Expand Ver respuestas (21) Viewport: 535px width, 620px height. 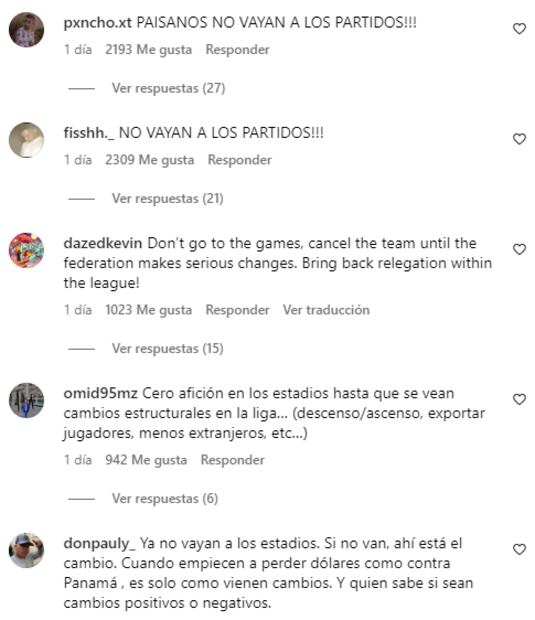168,198
